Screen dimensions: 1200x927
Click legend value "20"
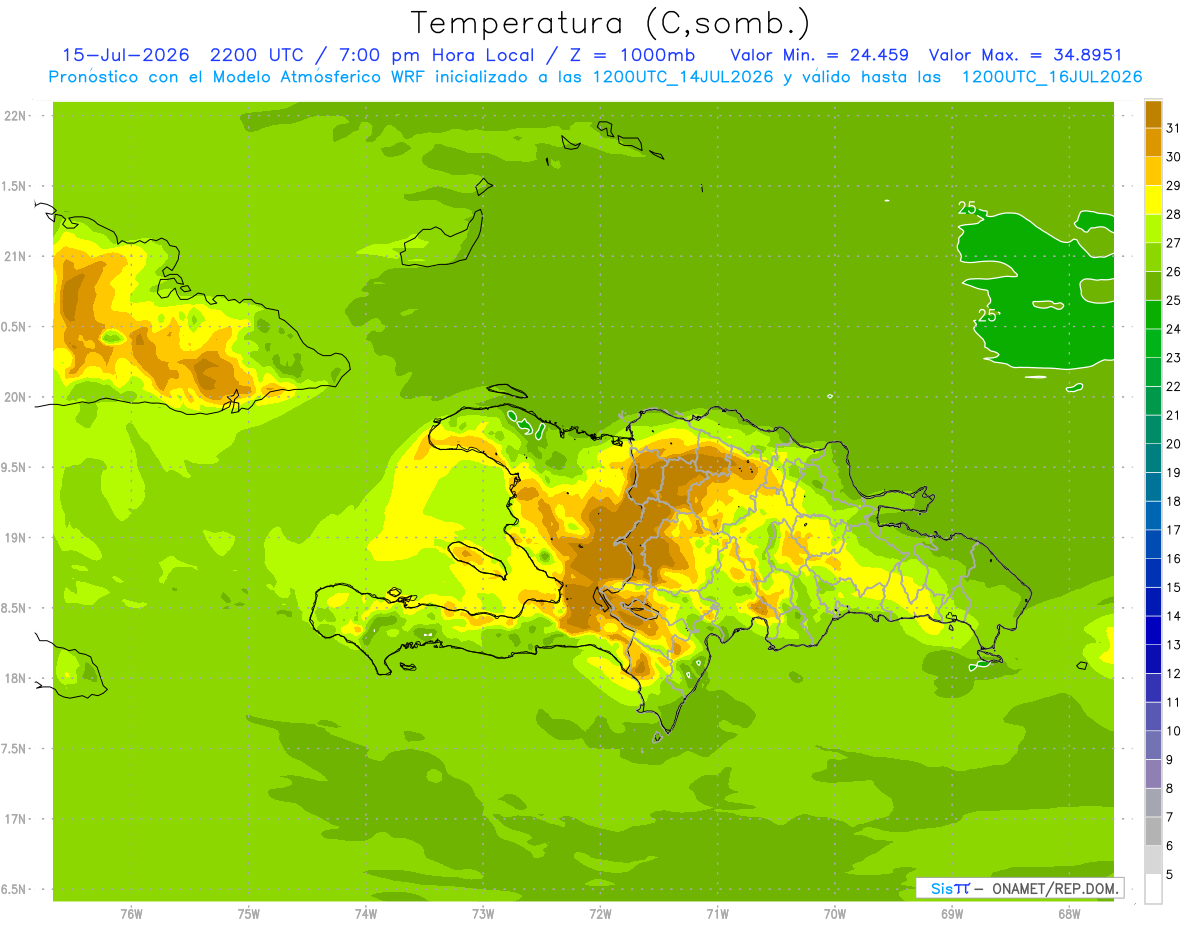[x=1173, y=444]
